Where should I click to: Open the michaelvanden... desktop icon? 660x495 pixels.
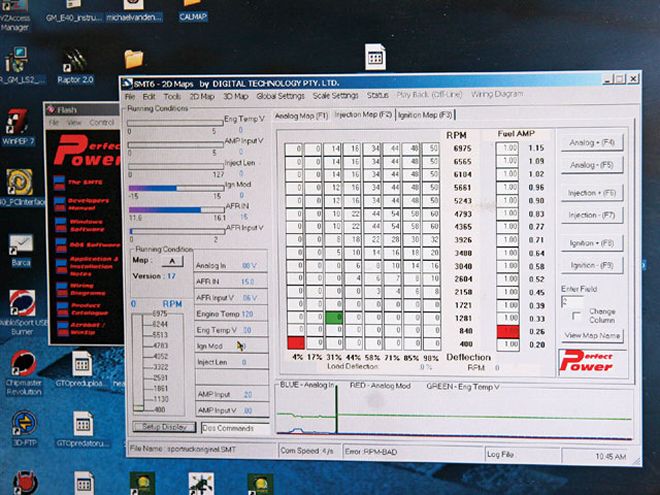click(133, 11)
